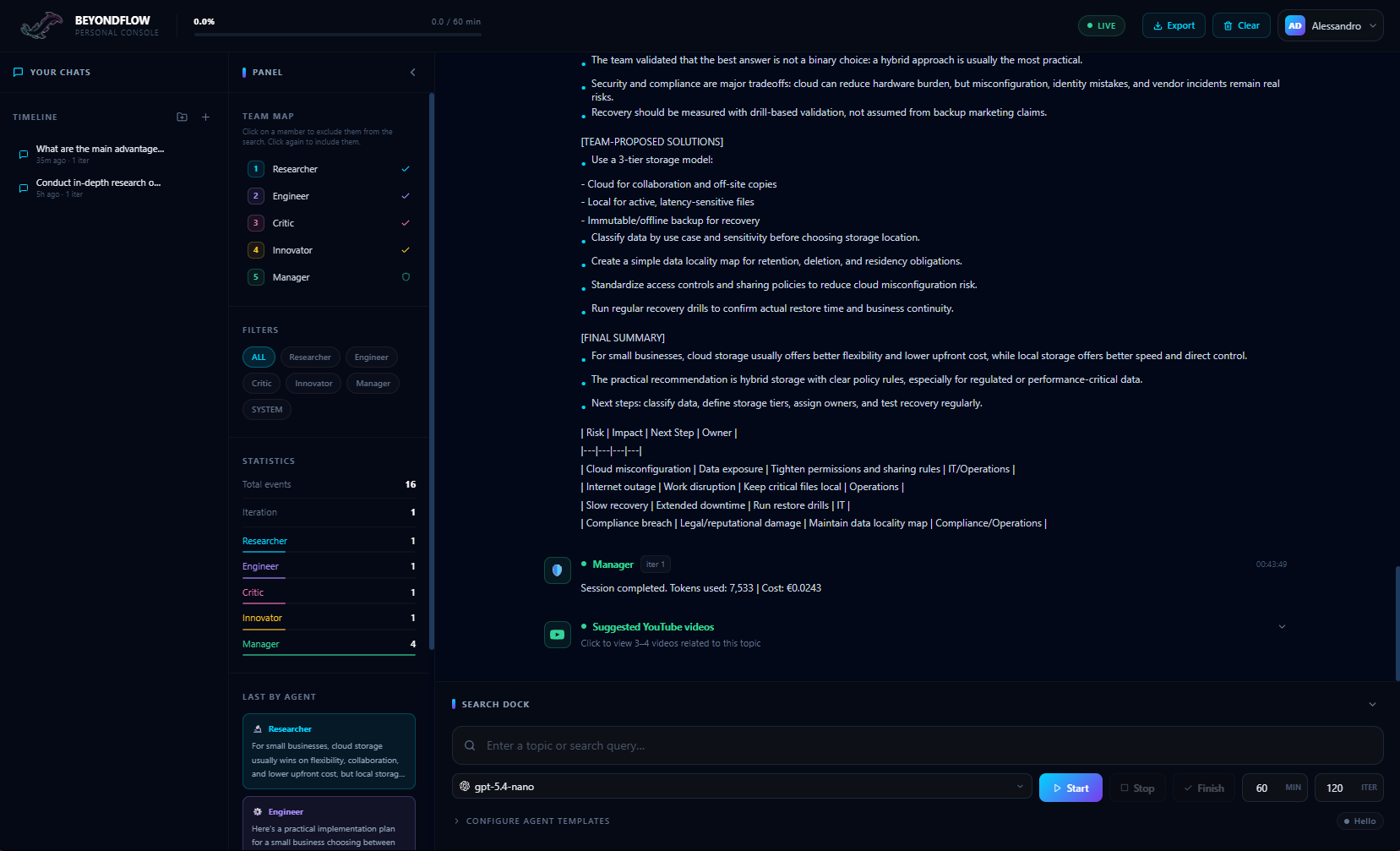This screenshot has height=851, width=1400.
Task: Click the Researcher number 1 badge
Action: point(256,169)
